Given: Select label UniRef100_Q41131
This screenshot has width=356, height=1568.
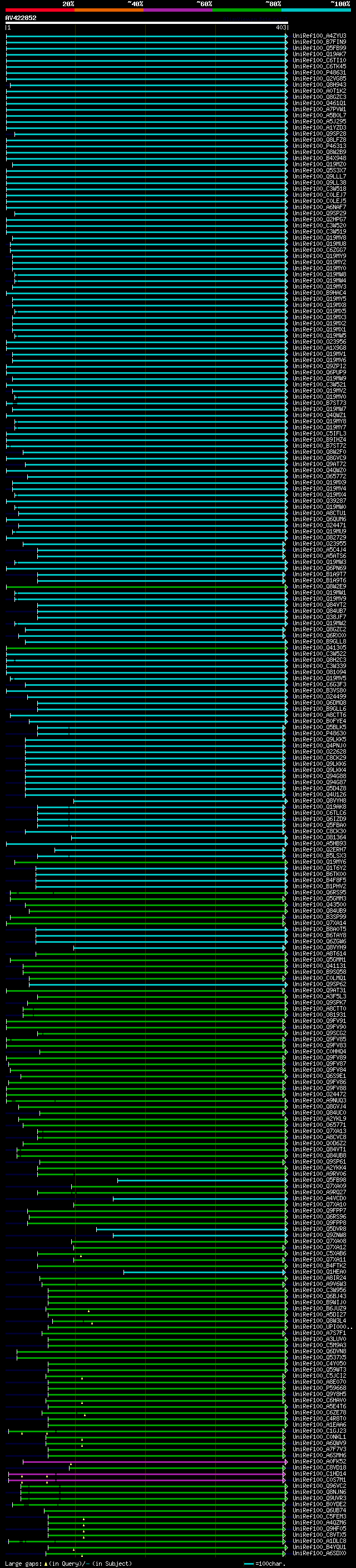Looking at the screenshot, I should point(319,966).
